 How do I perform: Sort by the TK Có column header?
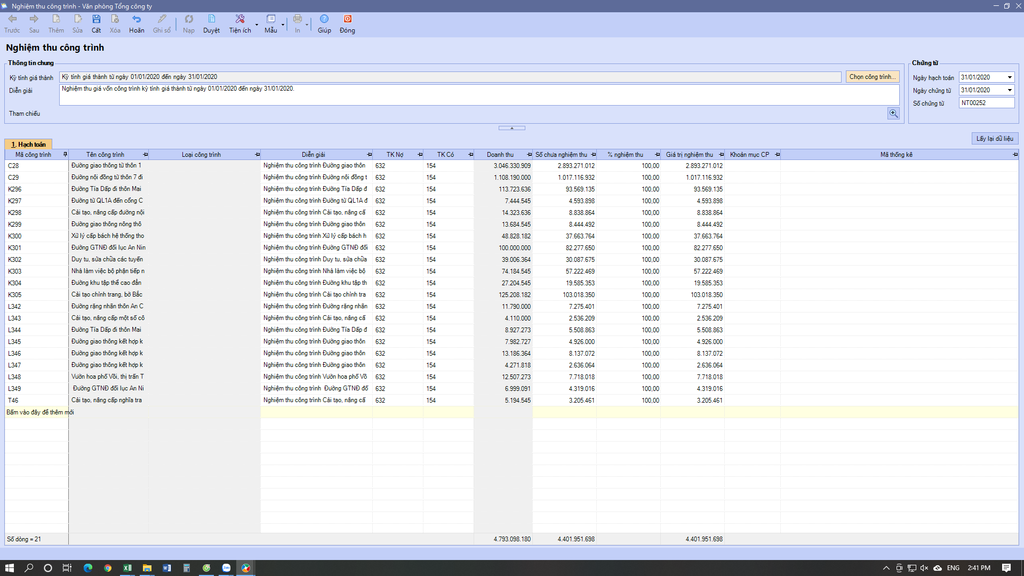coord(445,155)
